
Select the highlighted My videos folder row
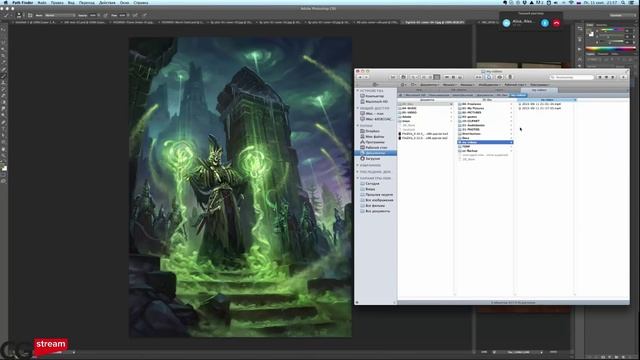(x=485, y=142)
